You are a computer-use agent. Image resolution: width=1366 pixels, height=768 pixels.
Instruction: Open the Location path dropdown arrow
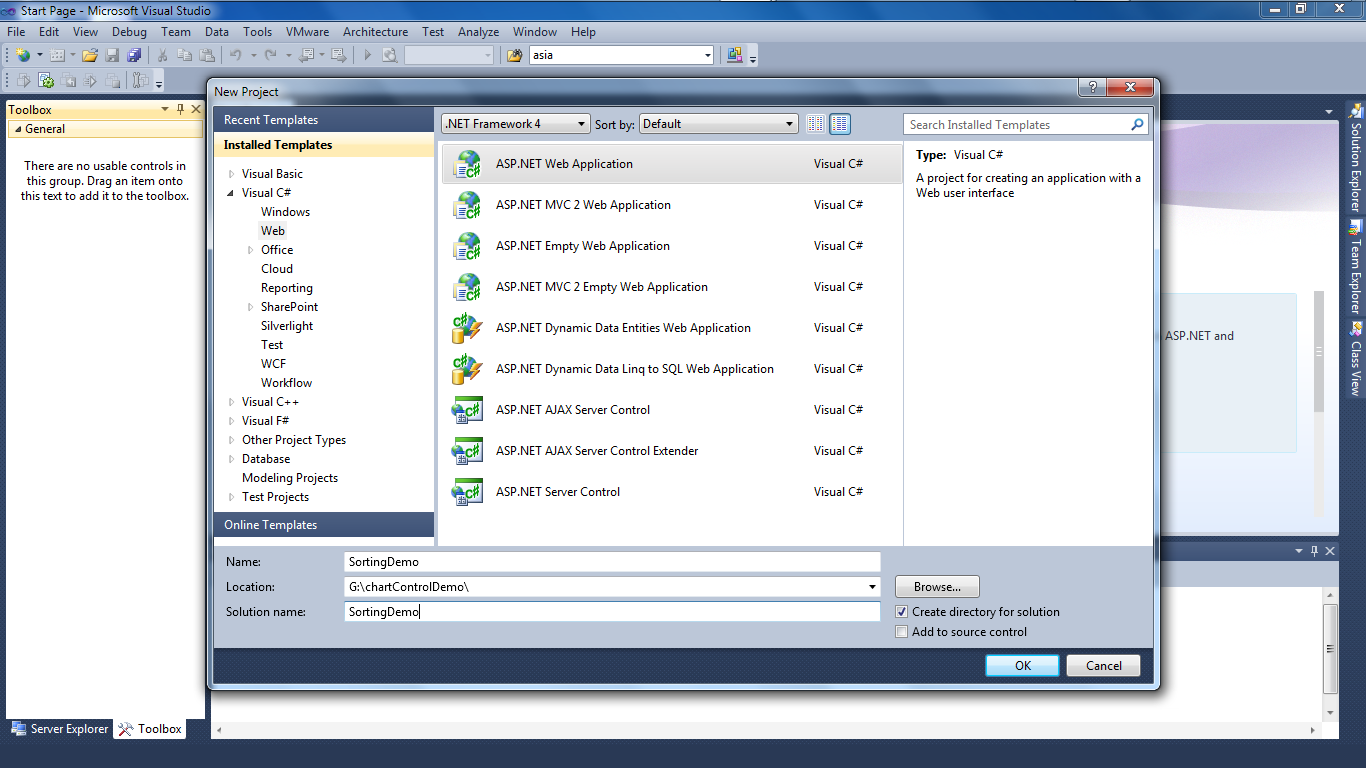pyautogui.click(x=873, y=587)
